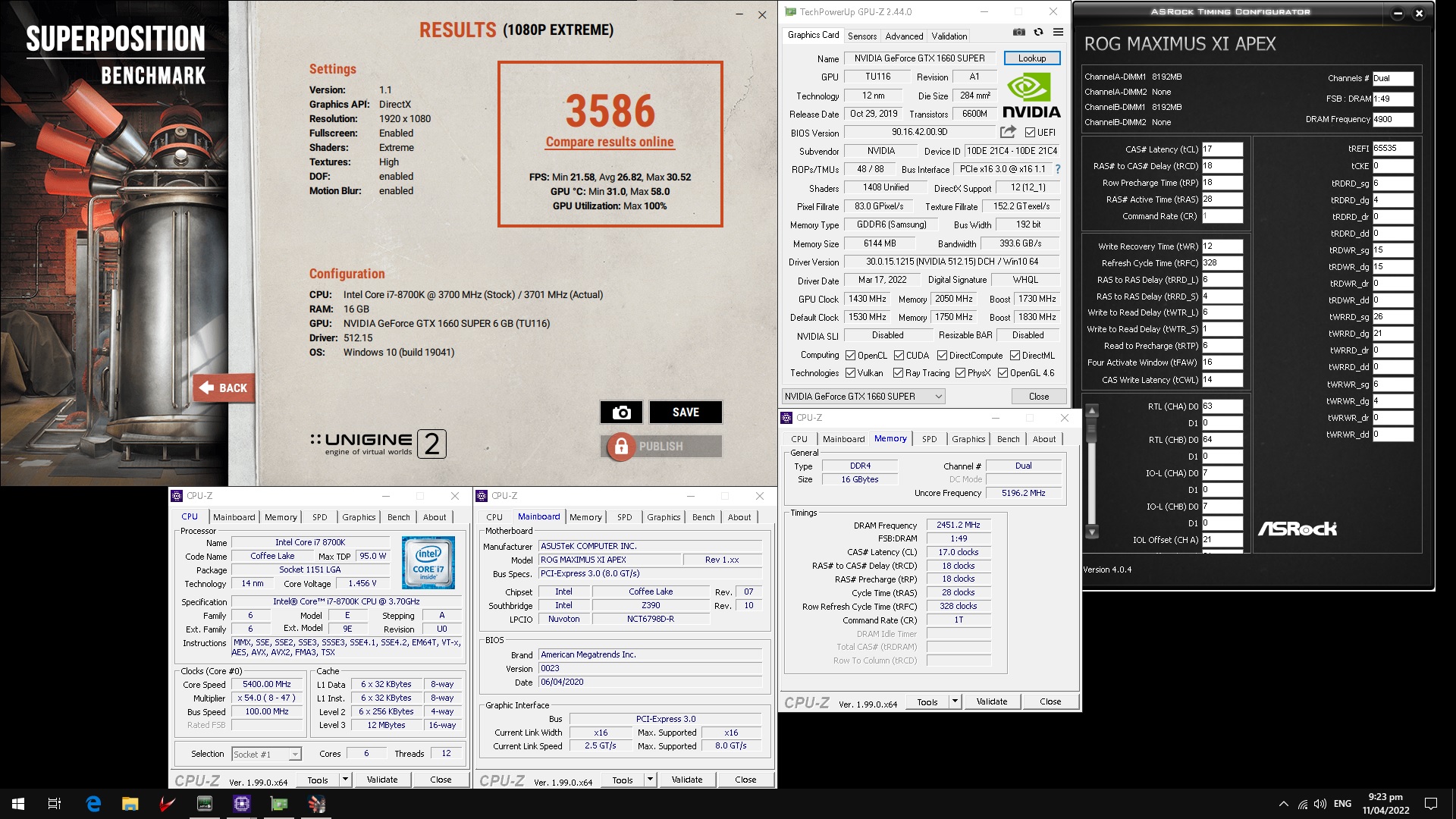Image resolution: width=1456 pixels, height=819 pixels.
Task: Click BIOS version export share icon
Action: (1008, 132)
